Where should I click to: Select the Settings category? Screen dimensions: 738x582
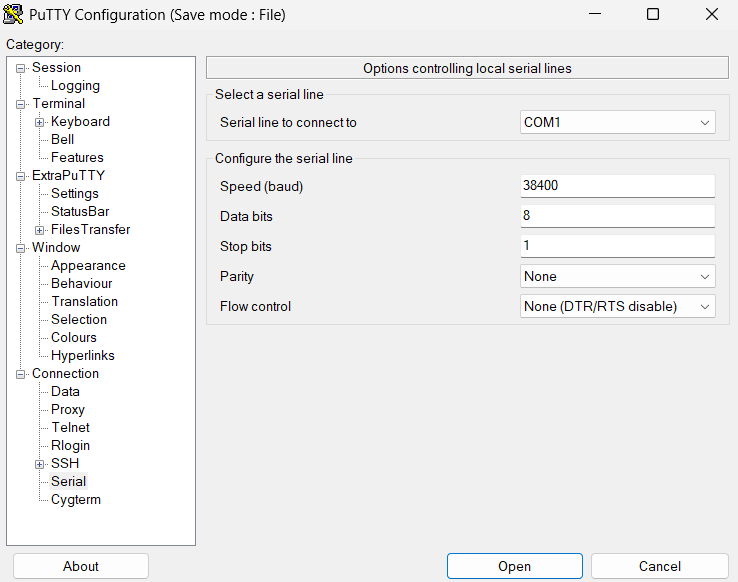(74, 193)
